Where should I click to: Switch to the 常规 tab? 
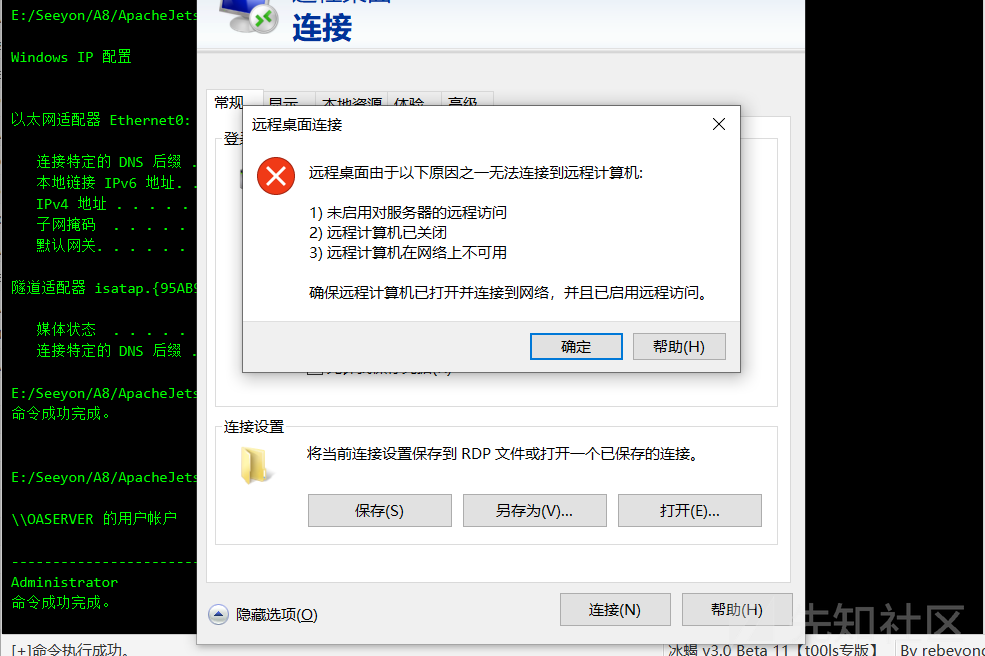tap(229, 101)
